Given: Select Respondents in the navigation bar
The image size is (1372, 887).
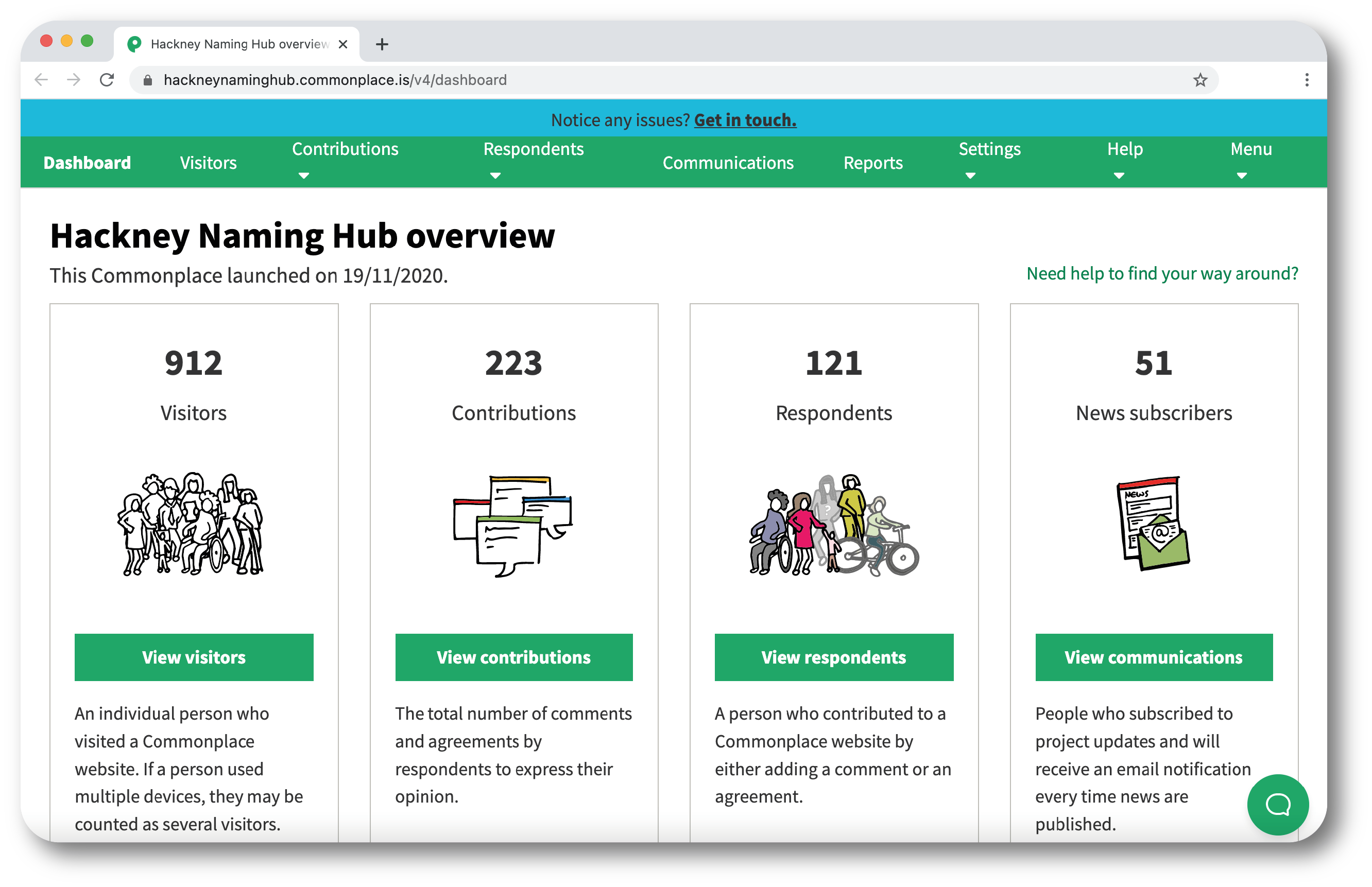Looking at the screenshot, I should pyautogui.click(x=533, y=149).
